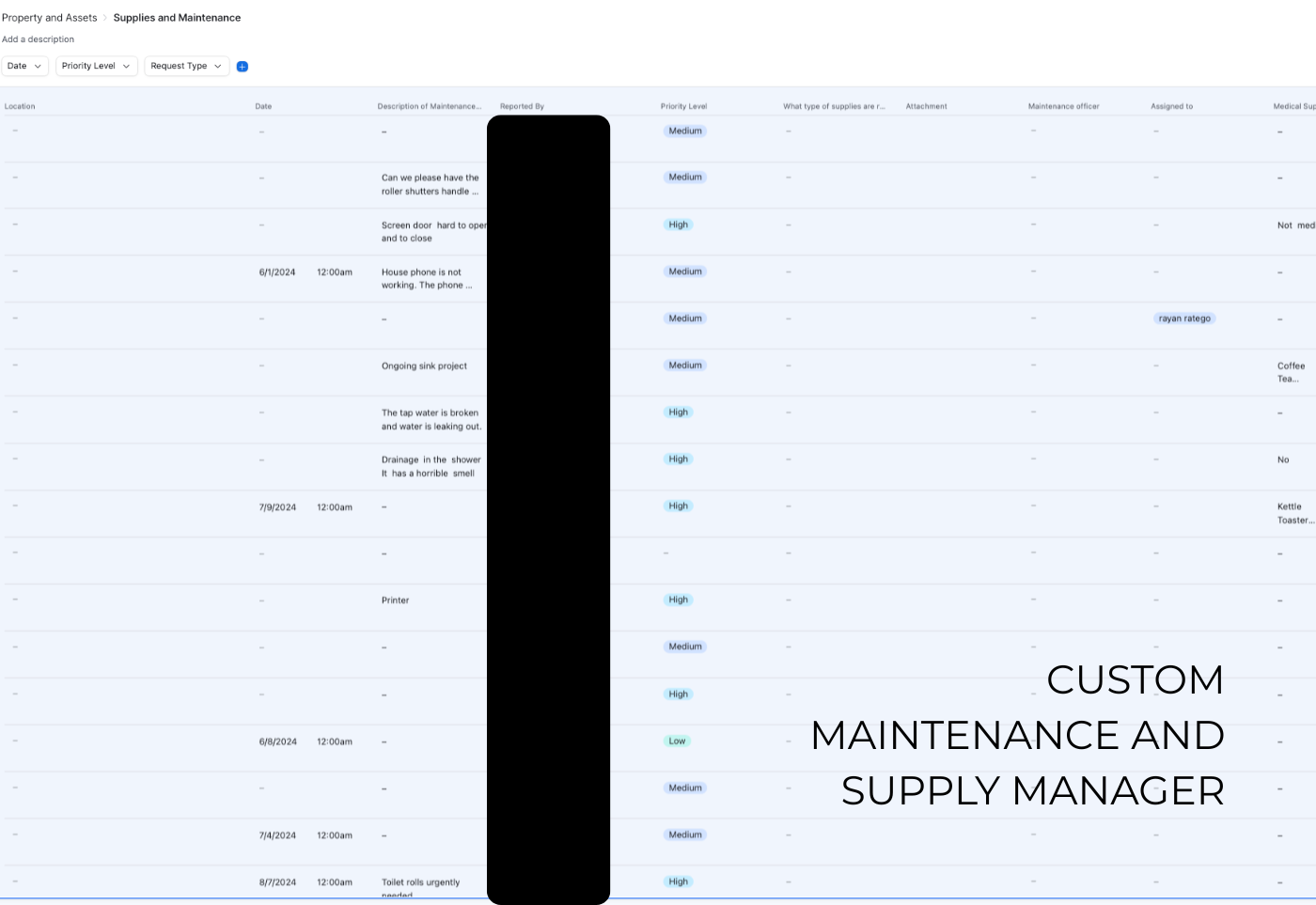This screenshot has height=905, width=1316.
Task: Click the High tag on Screen door row
Action: 678,225
